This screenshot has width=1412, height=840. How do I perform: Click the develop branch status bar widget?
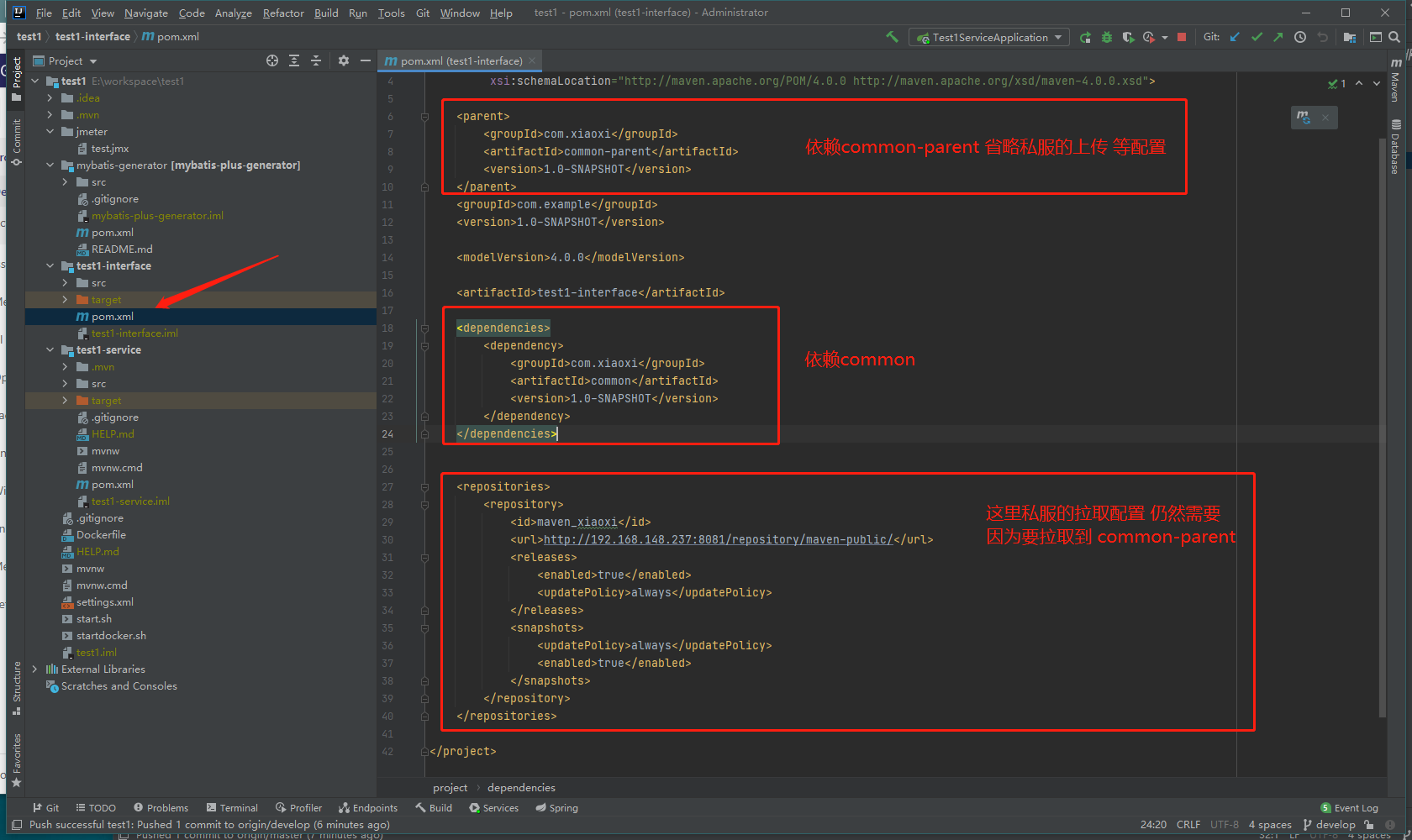click(1329, 825)
